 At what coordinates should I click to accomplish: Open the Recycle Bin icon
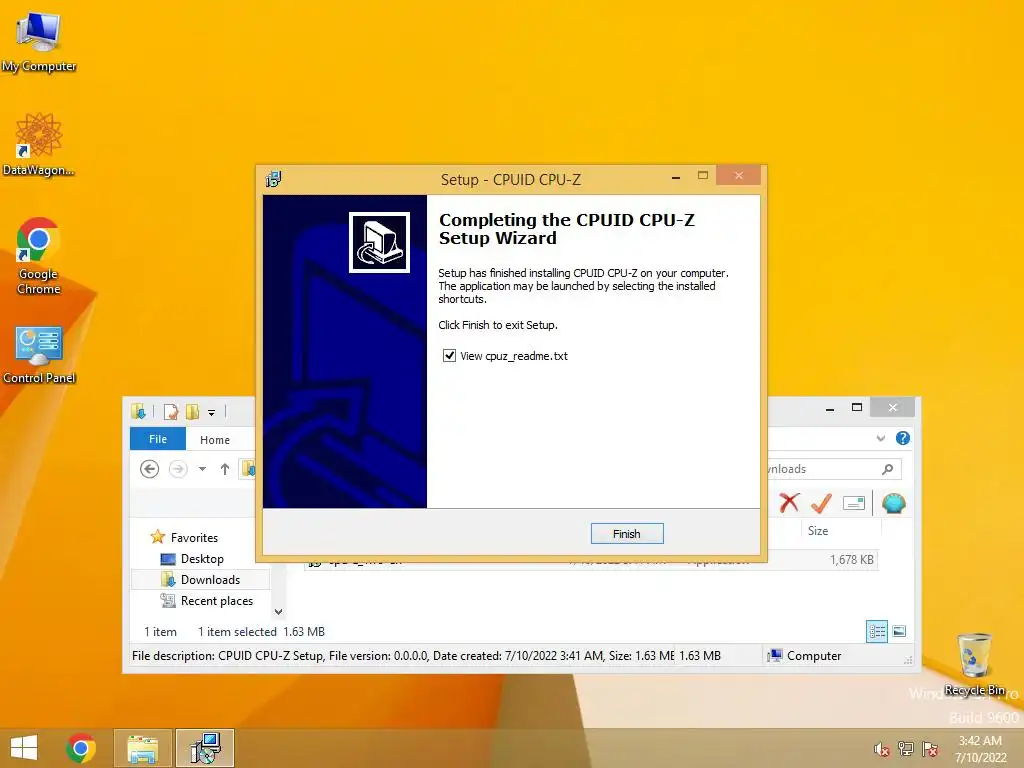pyautogui.click(x=974, y=664)
